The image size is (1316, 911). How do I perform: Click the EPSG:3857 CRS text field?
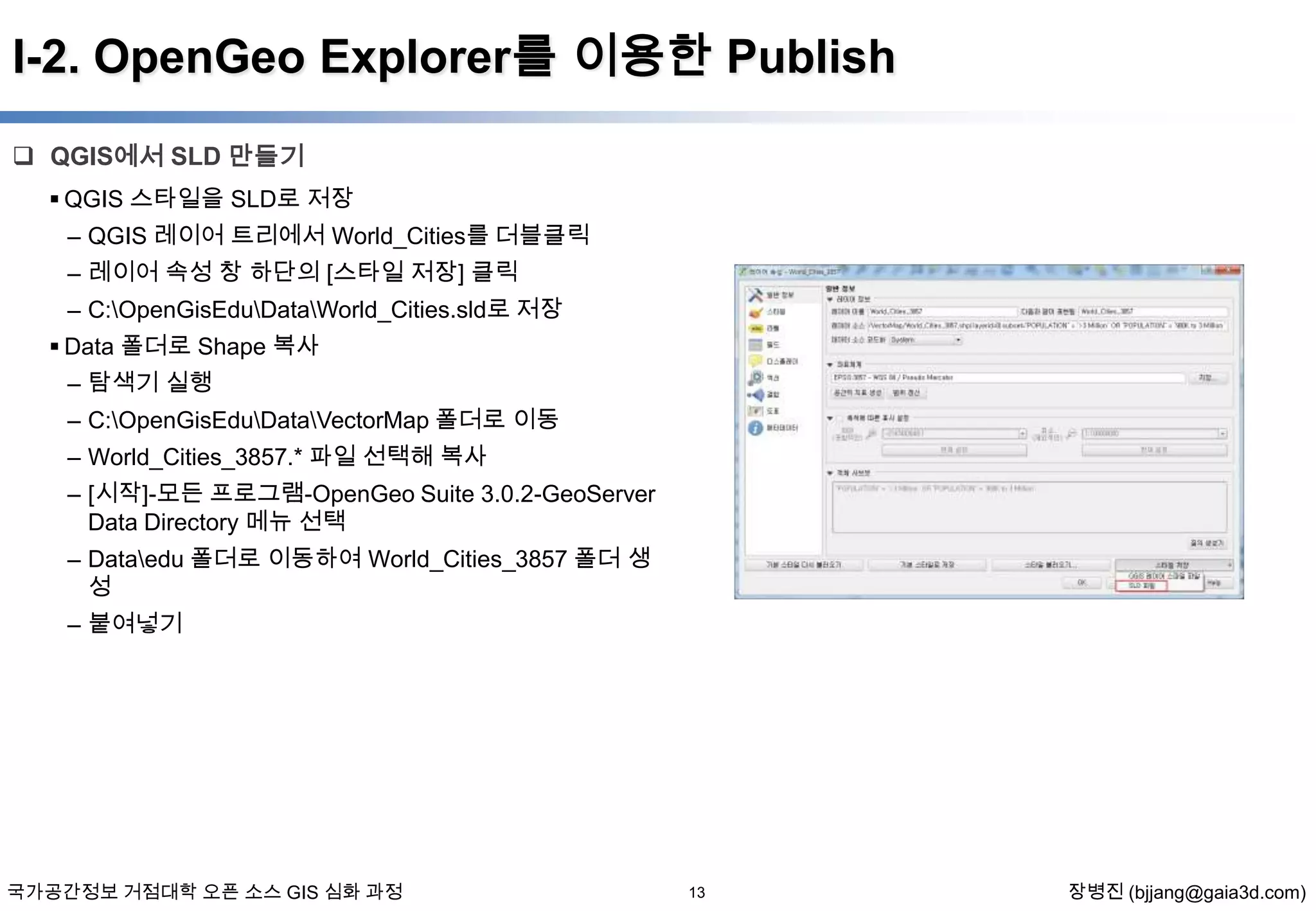1008,378
